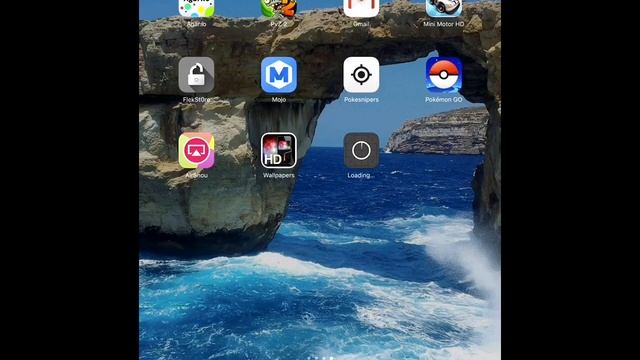Open the FlekSt0re app
This screenshot has height=360, width=640.
196,75
